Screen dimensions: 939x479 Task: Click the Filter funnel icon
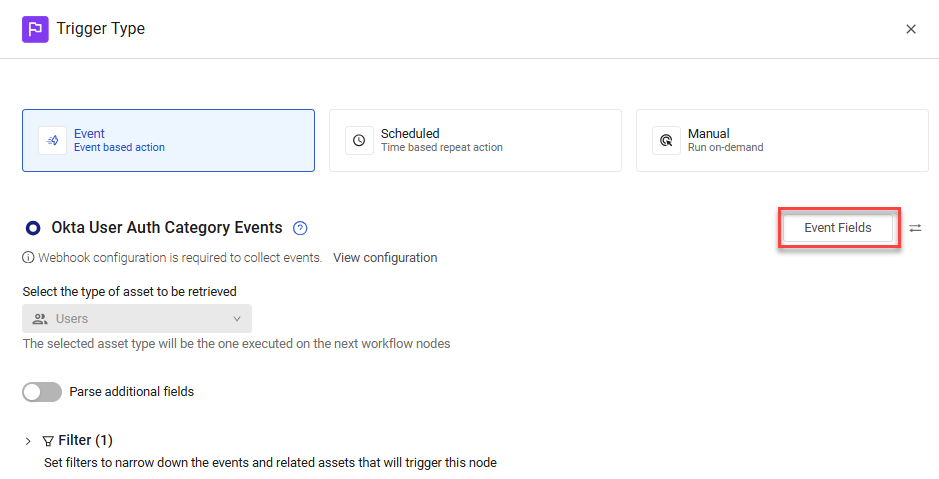(48, 441)
